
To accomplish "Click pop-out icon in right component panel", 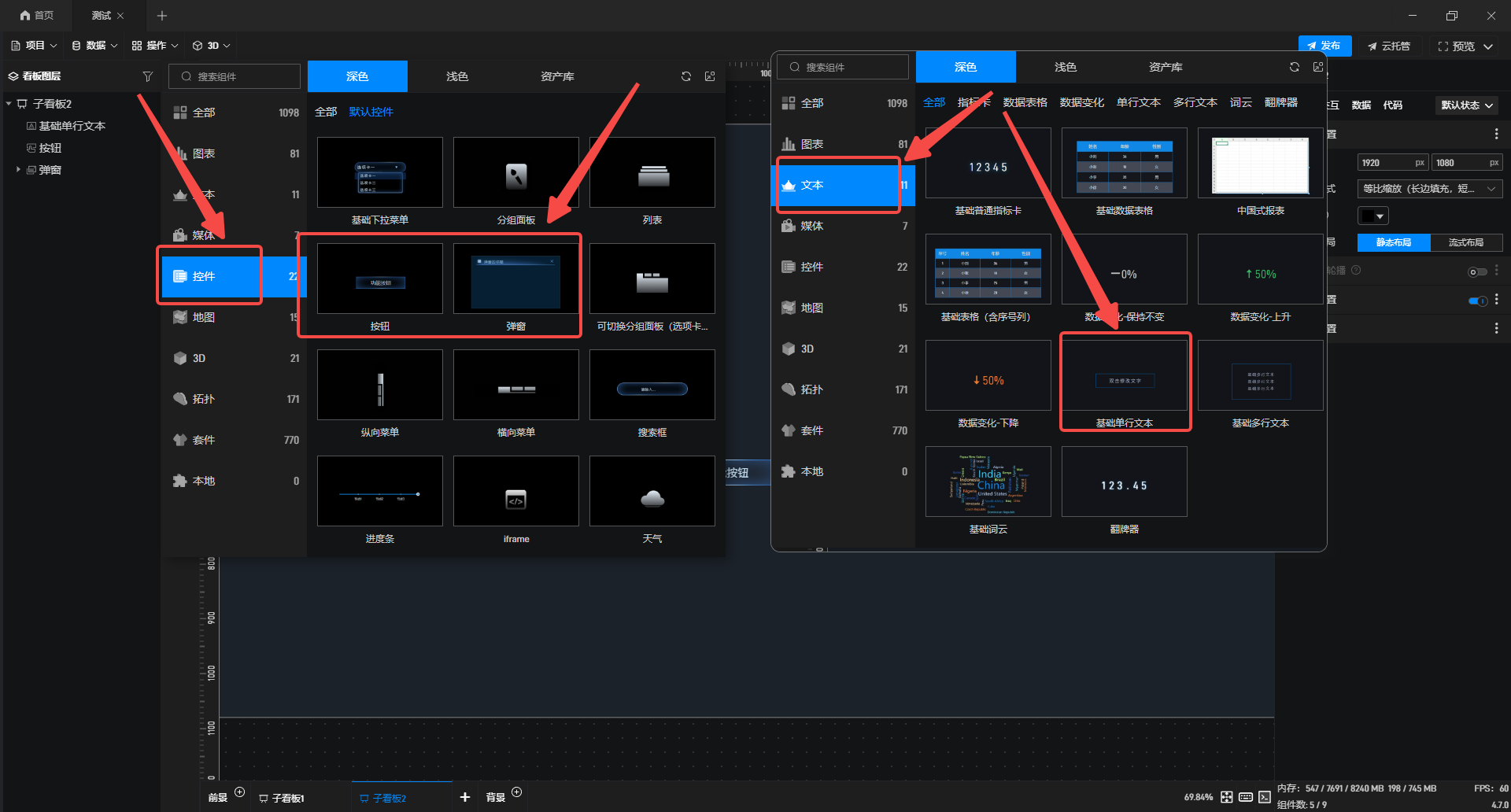I will tap(1318, 67).
